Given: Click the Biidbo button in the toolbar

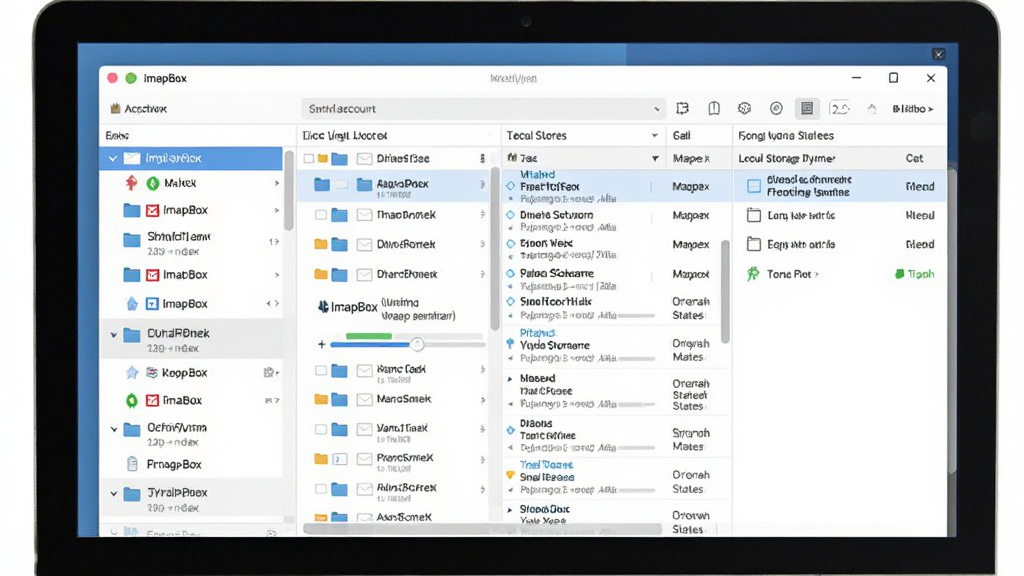Looking at the screenshot, I should tap(913, 109).
